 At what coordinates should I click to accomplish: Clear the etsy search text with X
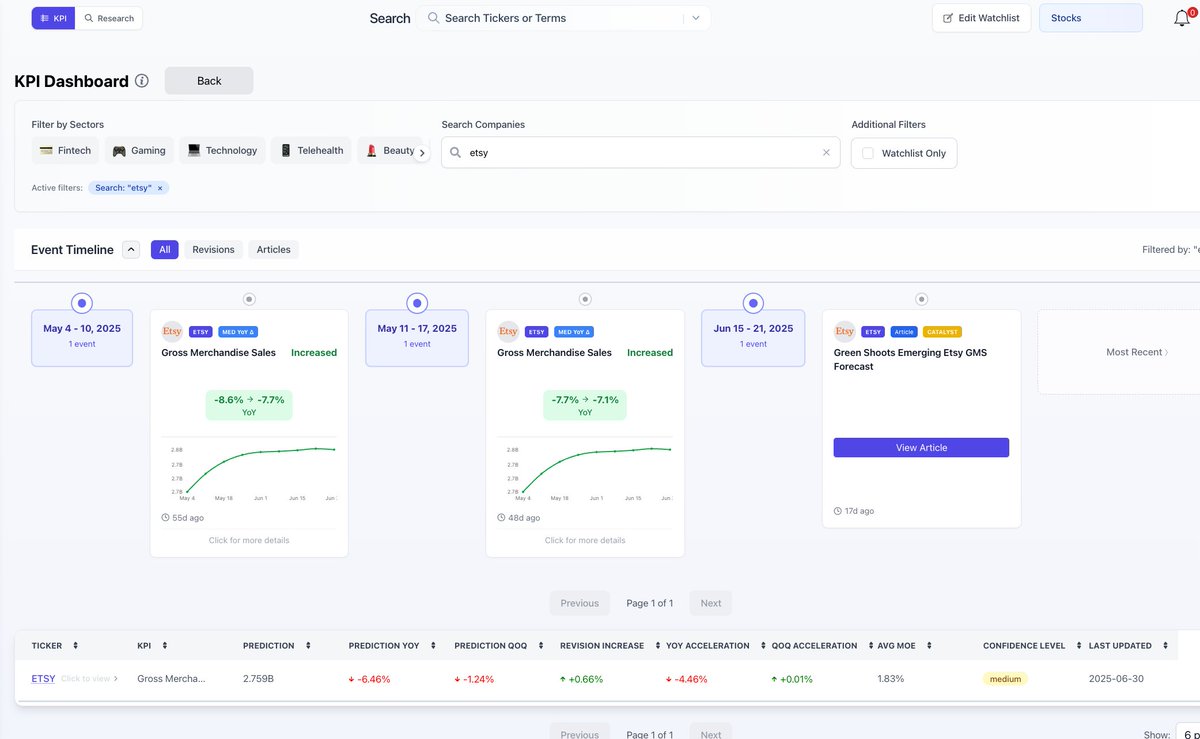(x=826, y=153)
